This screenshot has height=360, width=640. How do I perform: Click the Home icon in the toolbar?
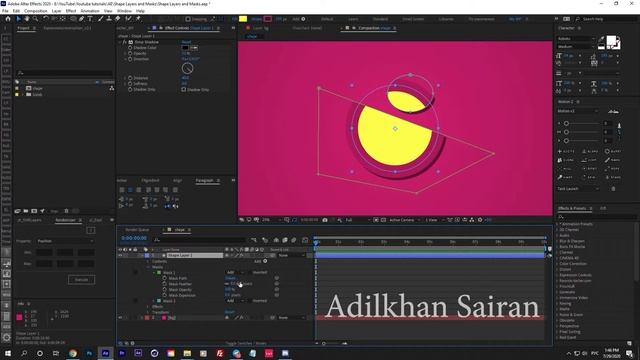click(x=8, y=19)
